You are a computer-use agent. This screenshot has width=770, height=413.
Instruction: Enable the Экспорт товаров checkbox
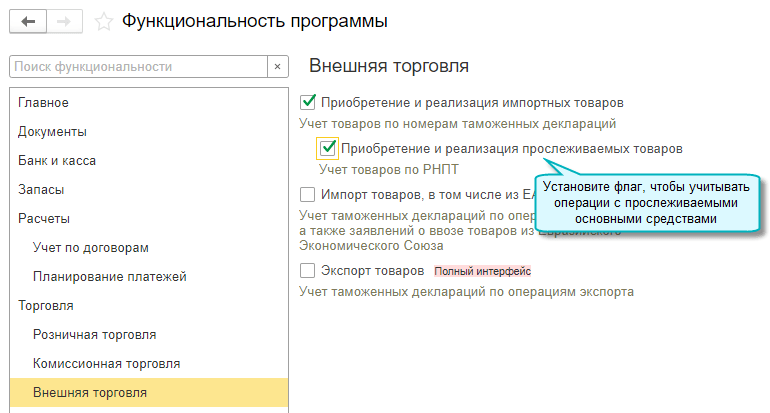tap(308, 271)
